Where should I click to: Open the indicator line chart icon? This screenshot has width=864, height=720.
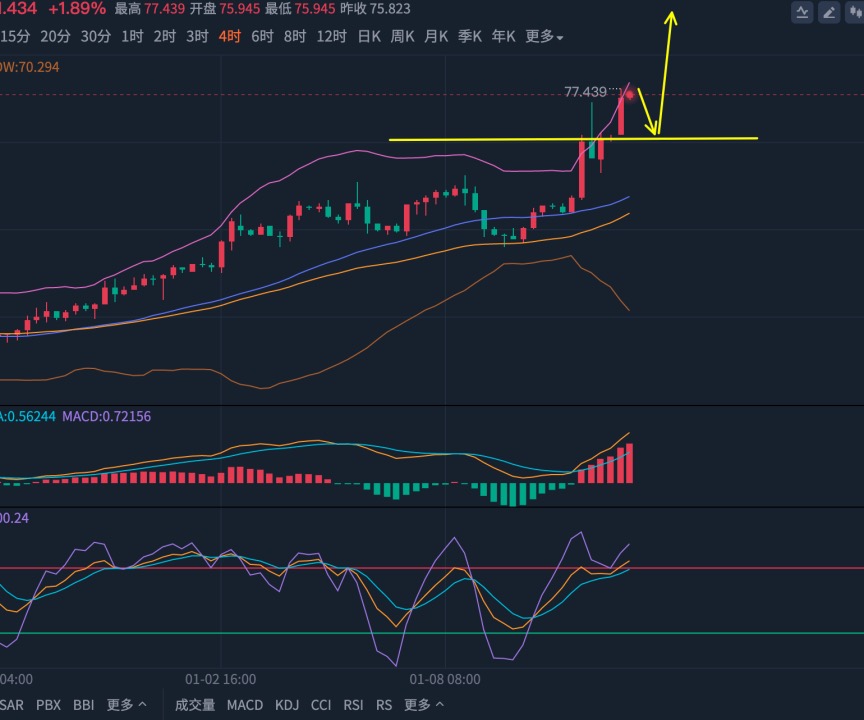[x=802, y=12]
